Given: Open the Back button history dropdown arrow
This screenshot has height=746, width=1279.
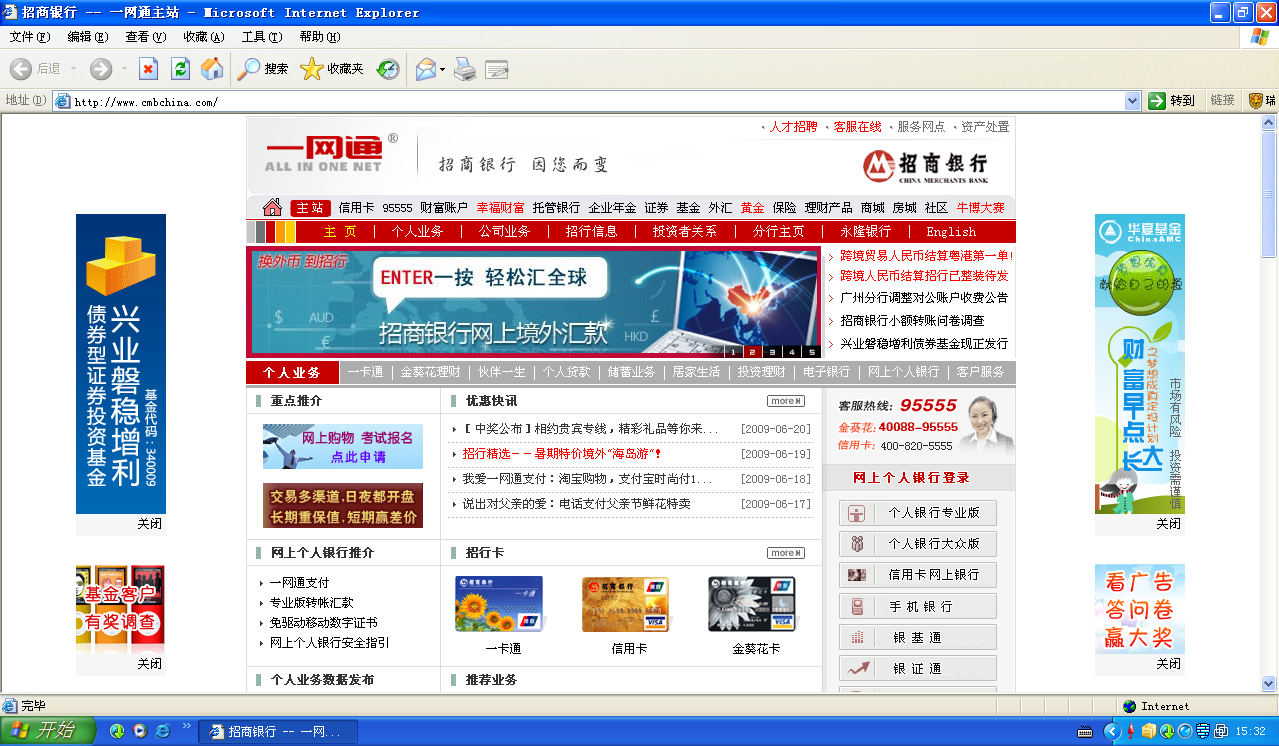Looking at the screenshot, I should (73, 69).
